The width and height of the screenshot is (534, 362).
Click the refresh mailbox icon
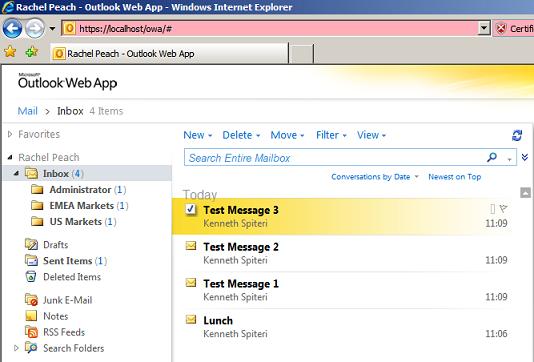point(517,135)
